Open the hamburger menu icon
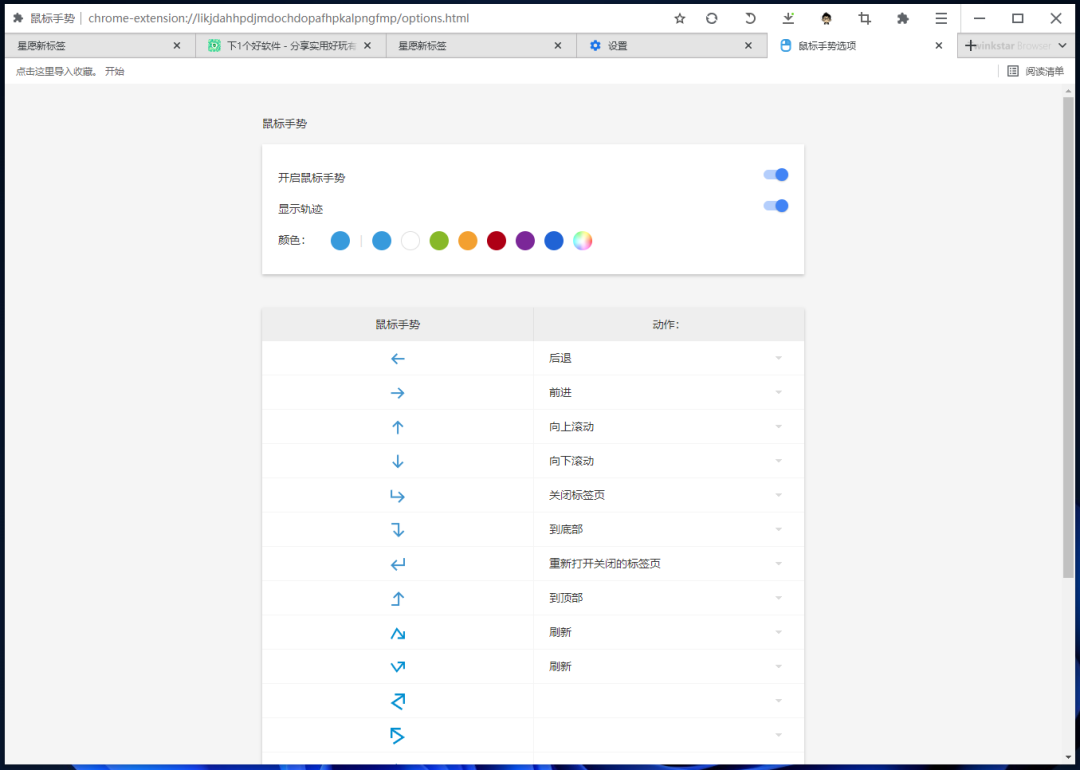Viewport: 1080px width, 770px height. click(941, 18)
